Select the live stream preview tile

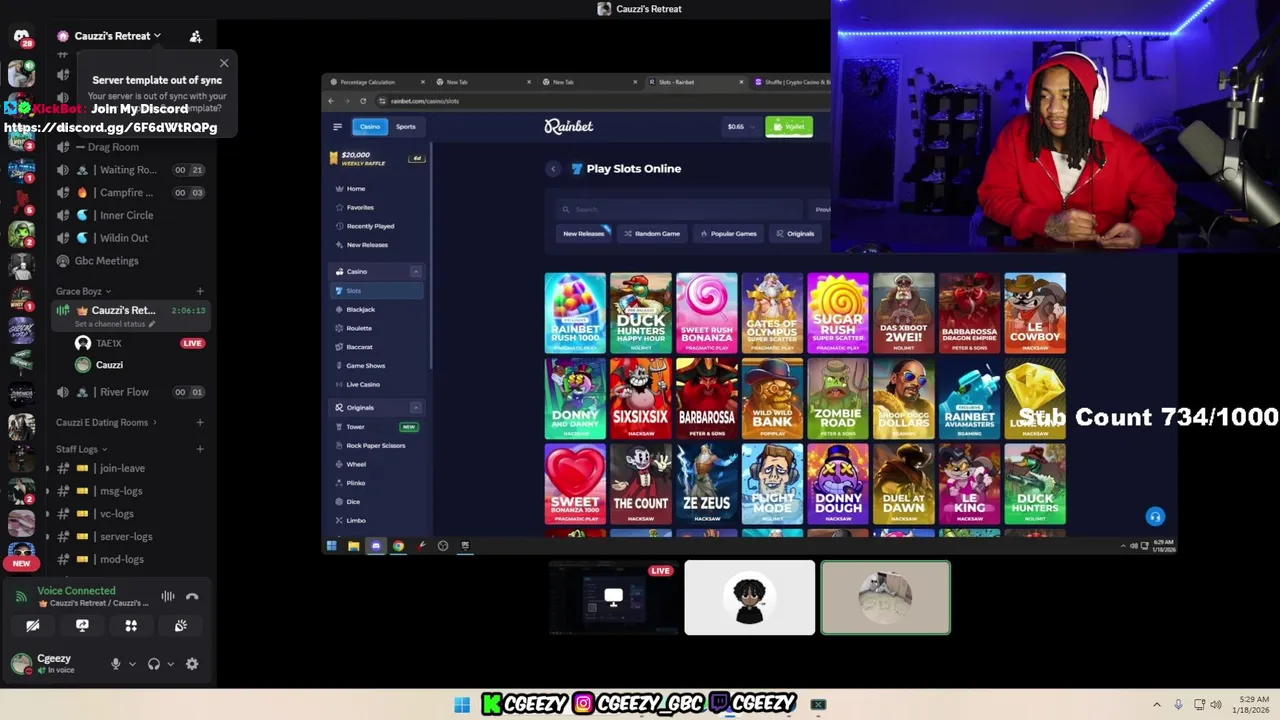[x=613, y=598]
